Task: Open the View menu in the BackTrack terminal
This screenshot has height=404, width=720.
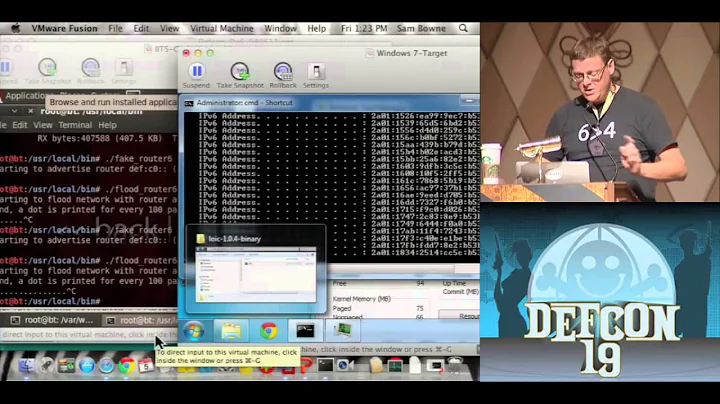Action: coord(43,125)
